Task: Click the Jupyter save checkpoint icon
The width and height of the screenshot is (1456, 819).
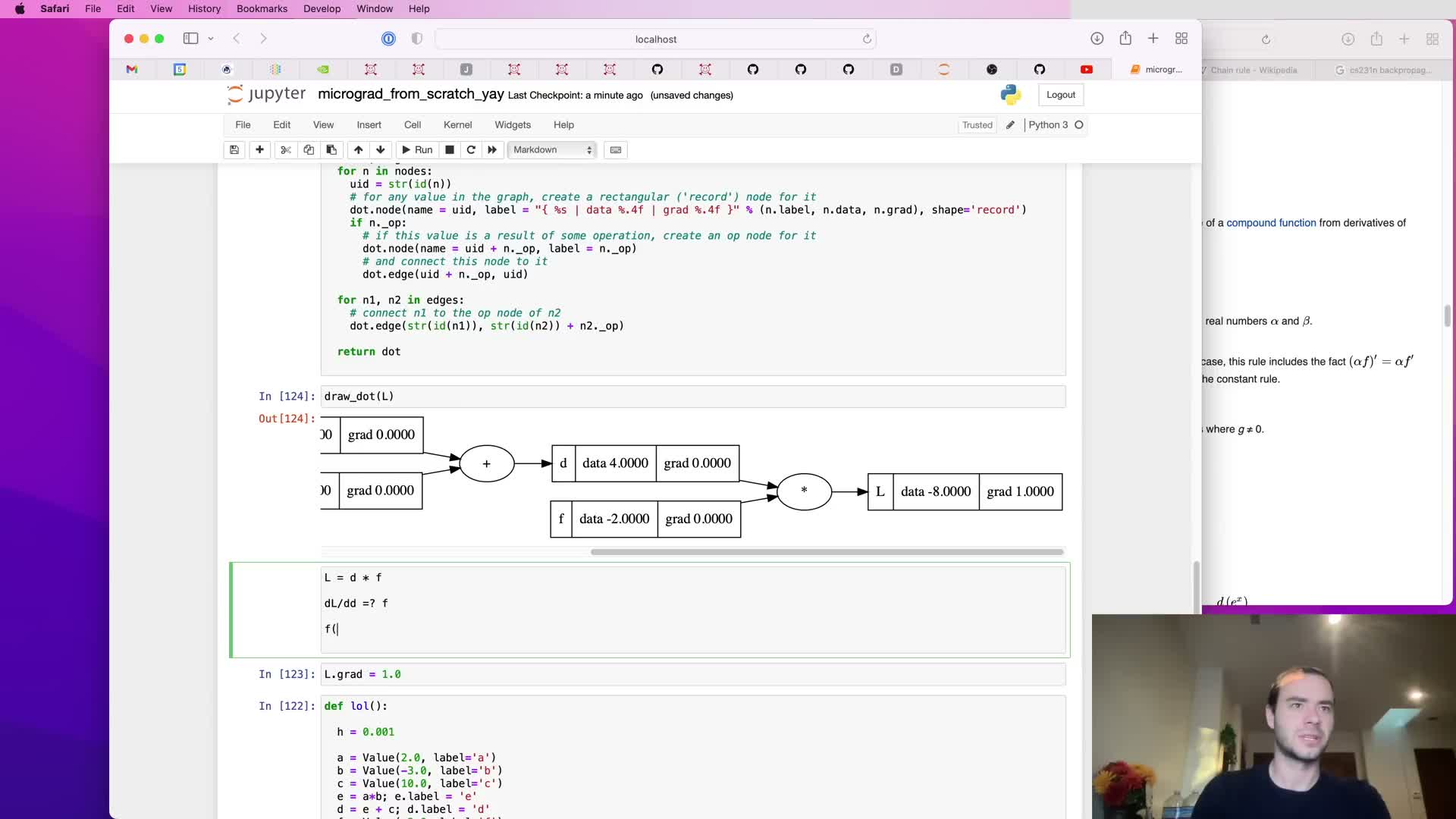Action: 234,150
